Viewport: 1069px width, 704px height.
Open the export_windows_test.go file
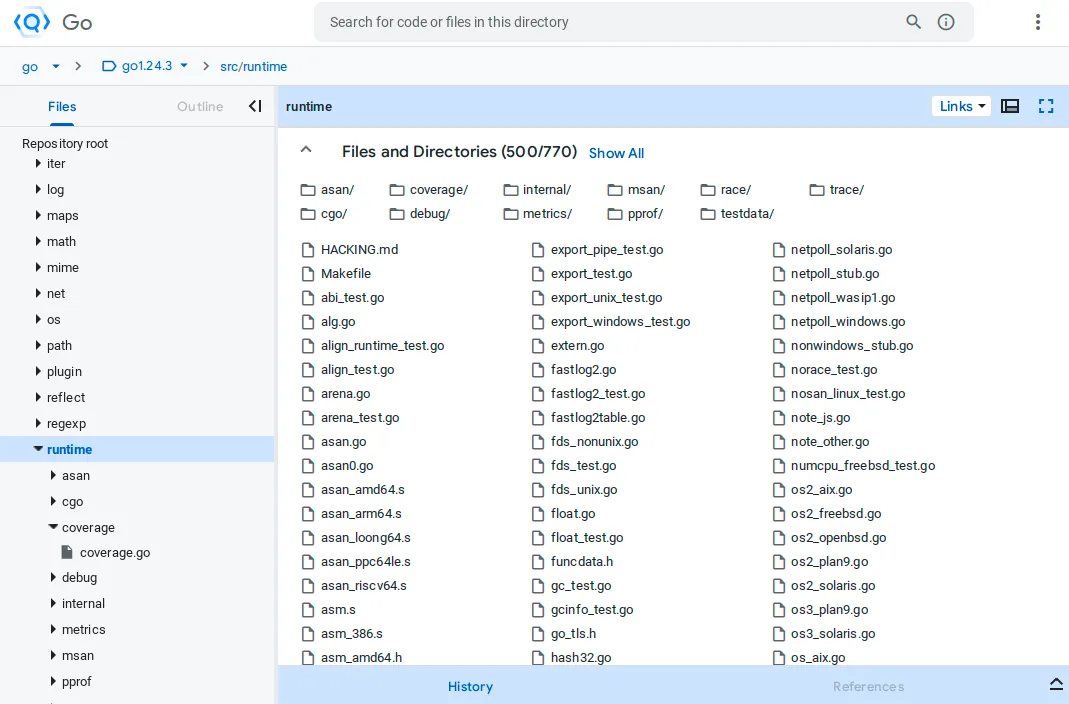click(x=620, y=322)
